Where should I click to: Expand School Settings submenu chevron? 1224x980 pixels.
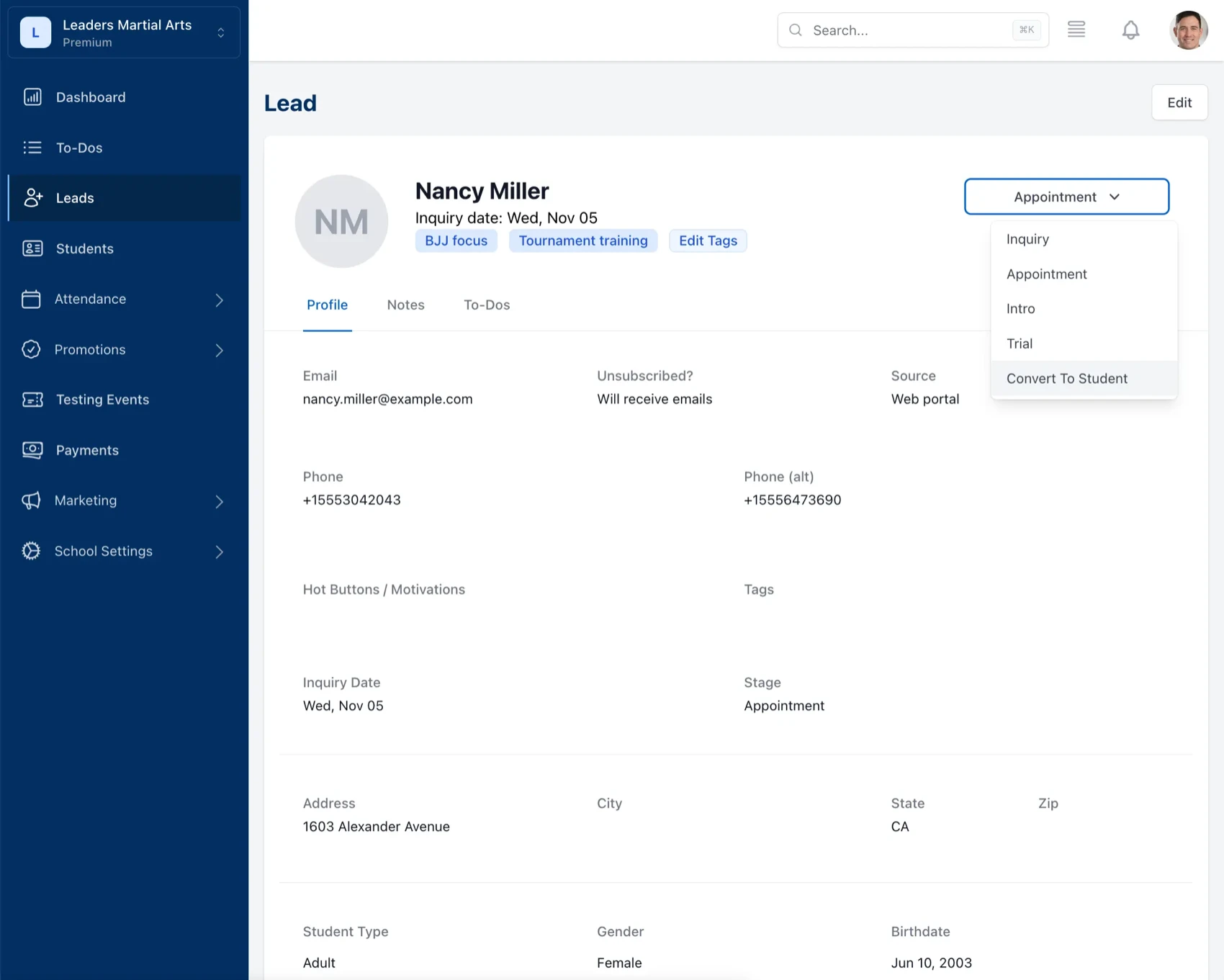[220, 552]
